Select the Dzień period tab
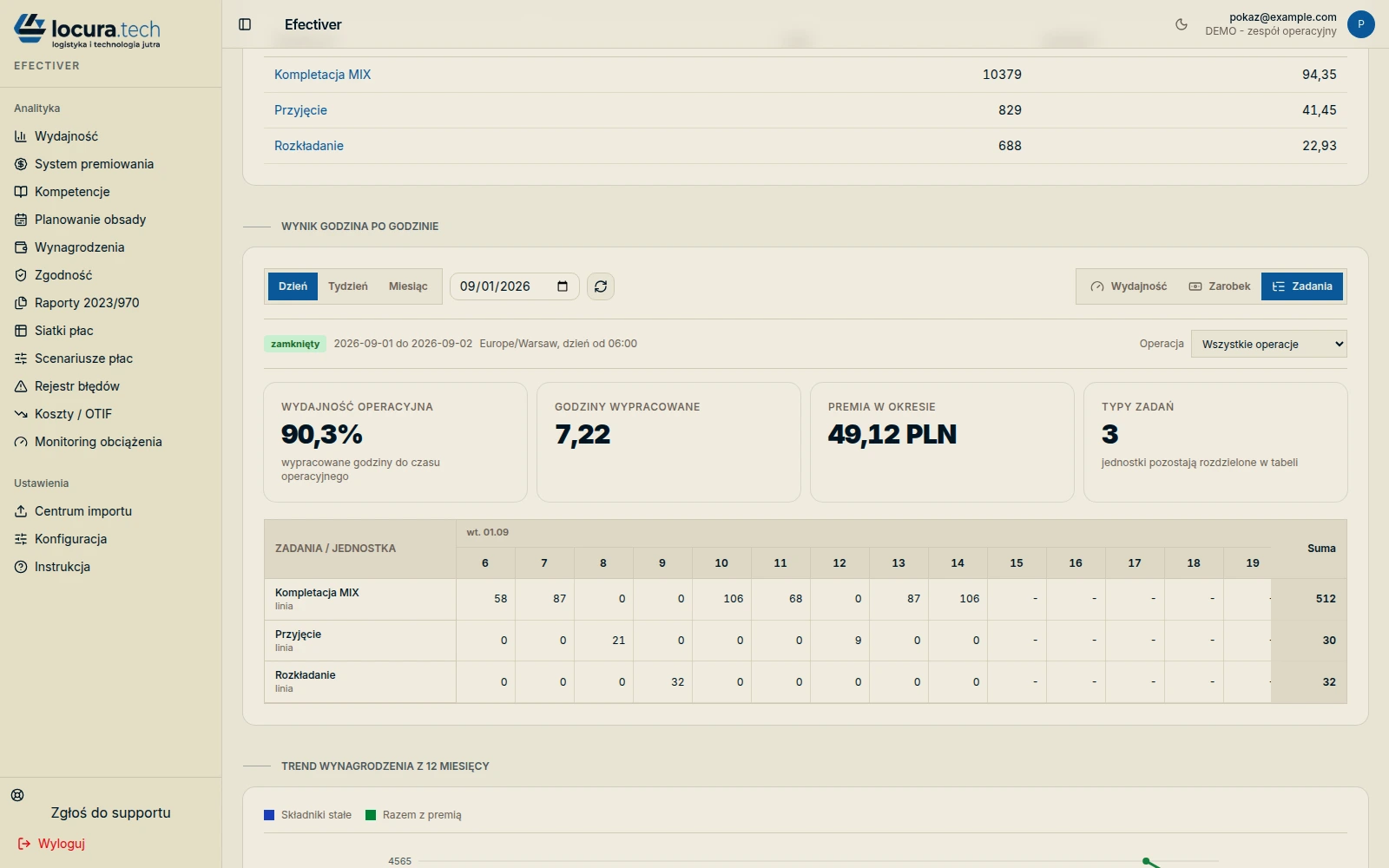 (x=293, y=286)
